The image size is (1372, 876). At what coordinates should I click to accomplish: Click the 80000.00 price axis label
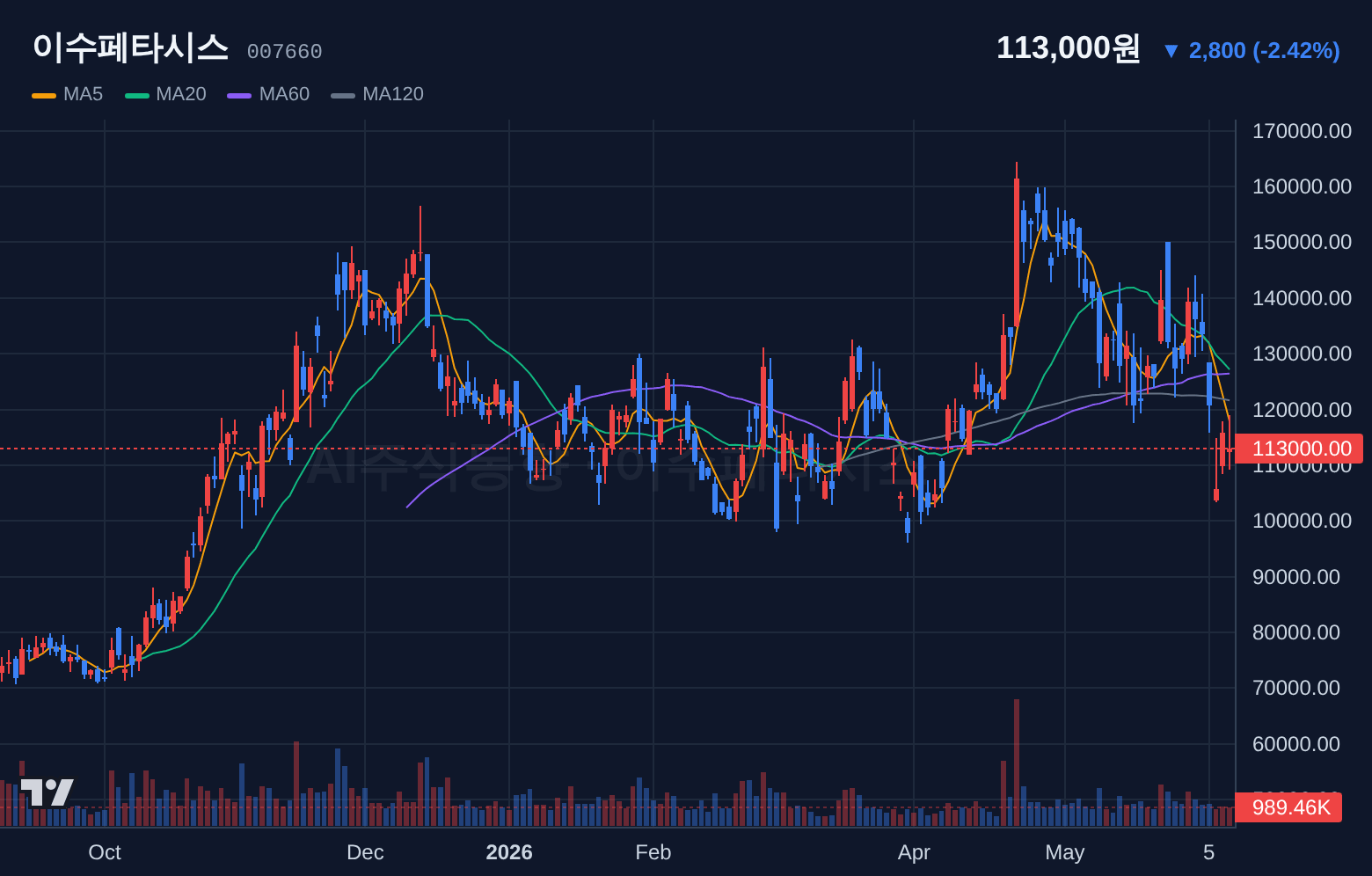pyautogui.click(x=1296, y=632)
